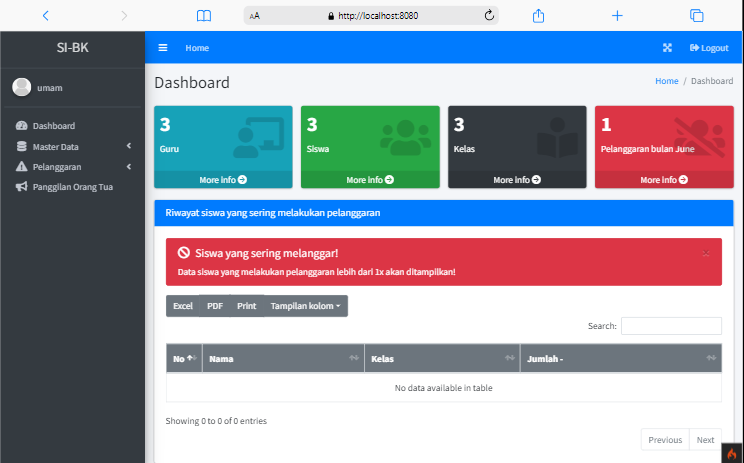Export table using the Excel button
Screen dimensions: 744x463
(183, 306)
